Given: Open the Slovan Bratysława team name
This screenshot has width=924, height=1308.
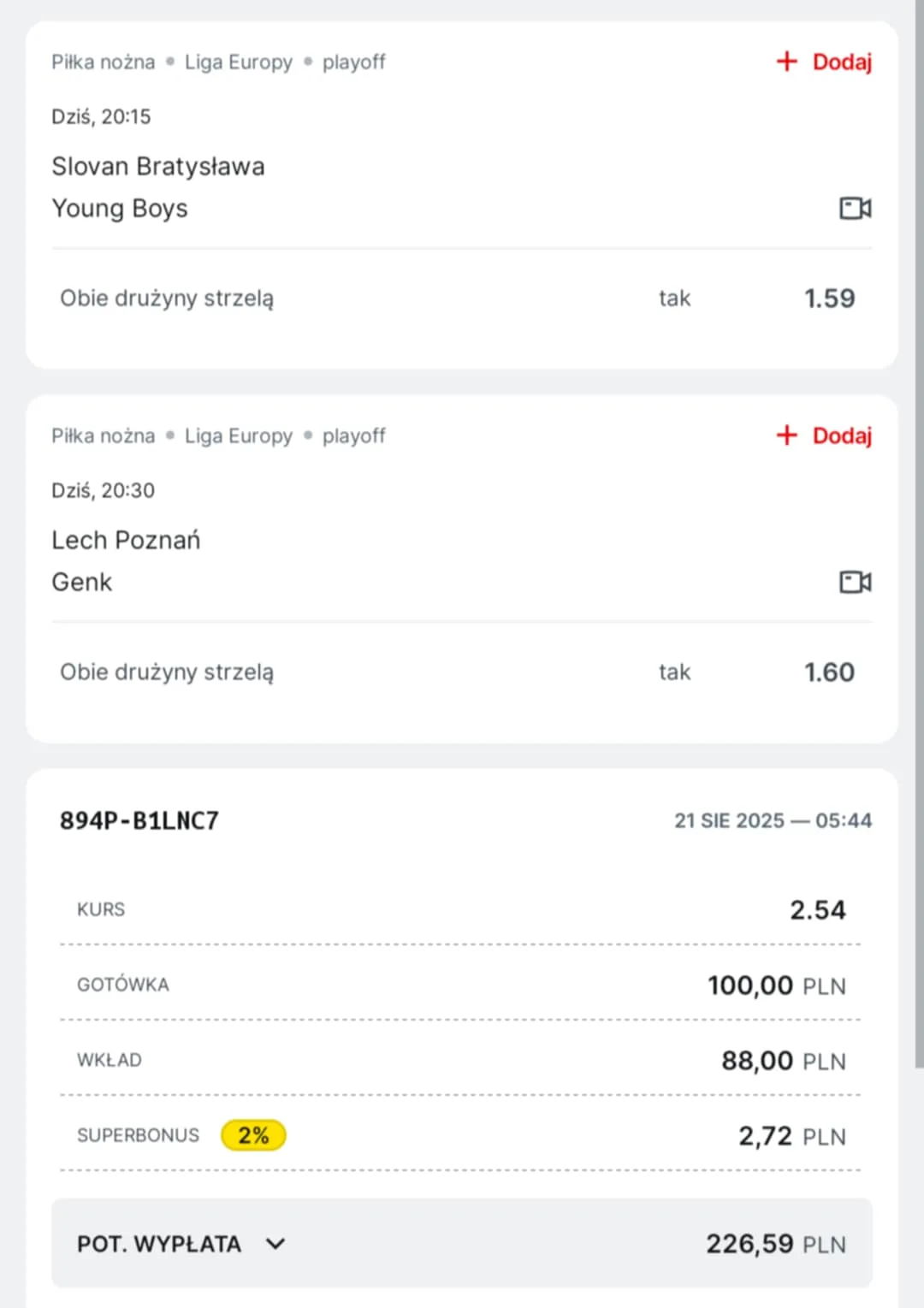Looking at the screenshot, I should click(x=158, y=166).
